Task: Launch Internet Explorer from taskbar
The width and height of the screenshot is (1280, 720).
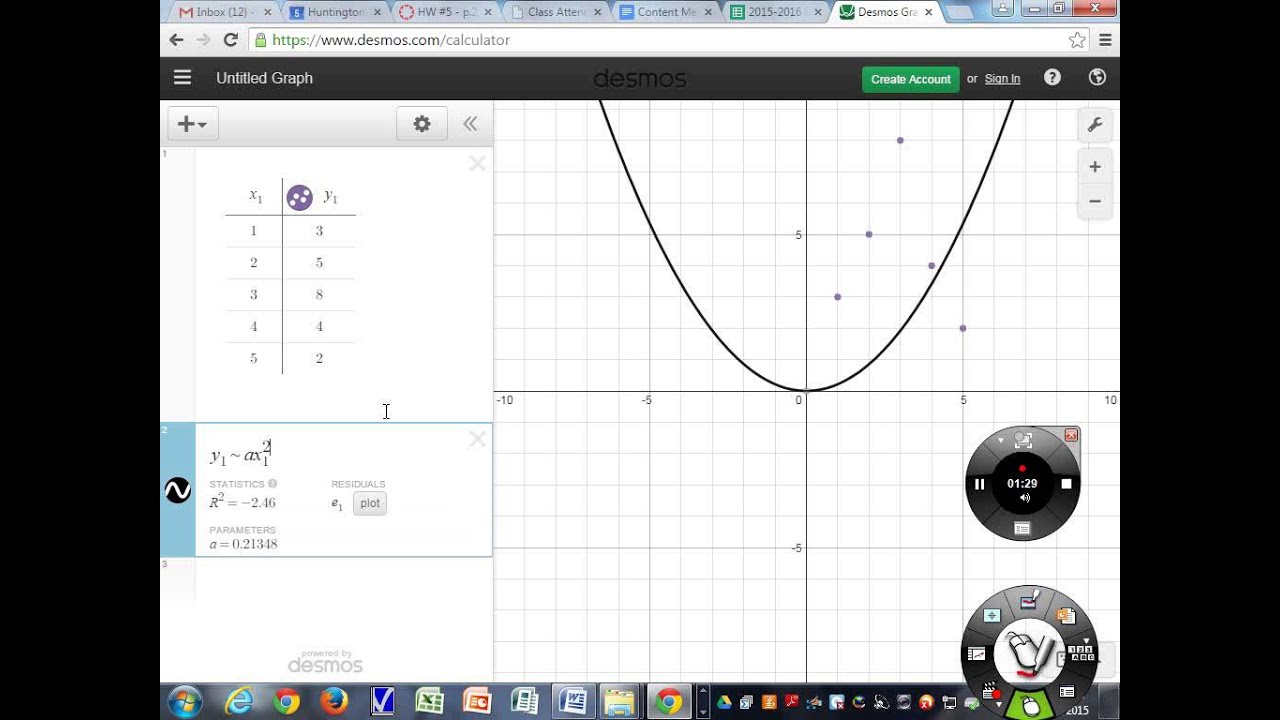Action: click(240, 702)
